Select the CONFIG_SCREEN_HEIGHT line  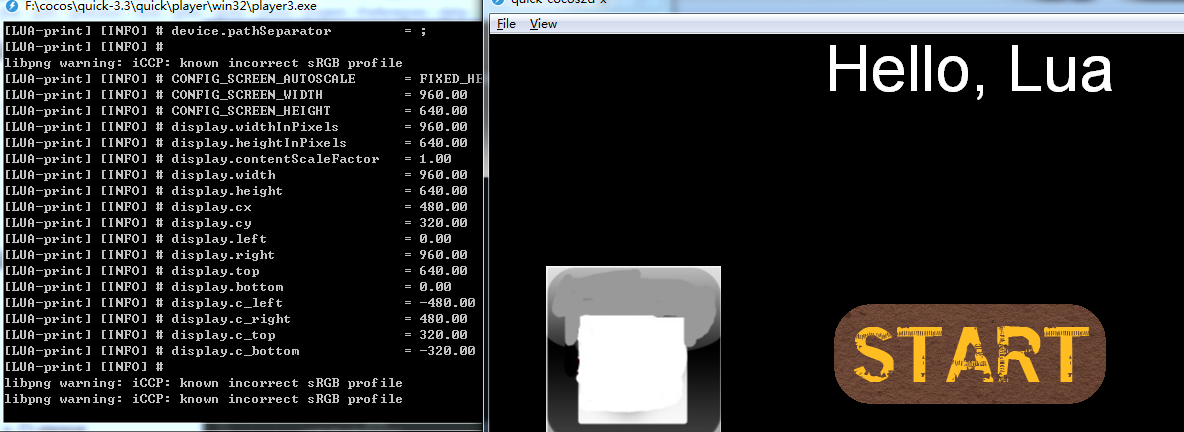coord(236,110)
